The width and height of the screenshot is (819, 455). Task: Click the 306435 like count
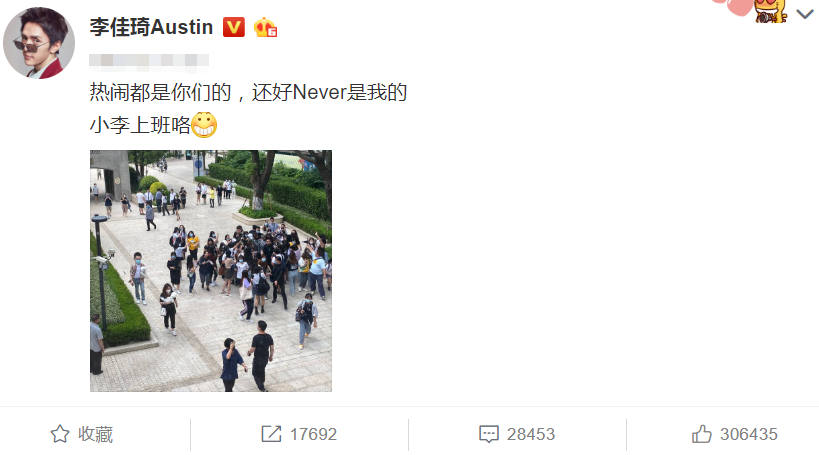click(x=748, y=434)
